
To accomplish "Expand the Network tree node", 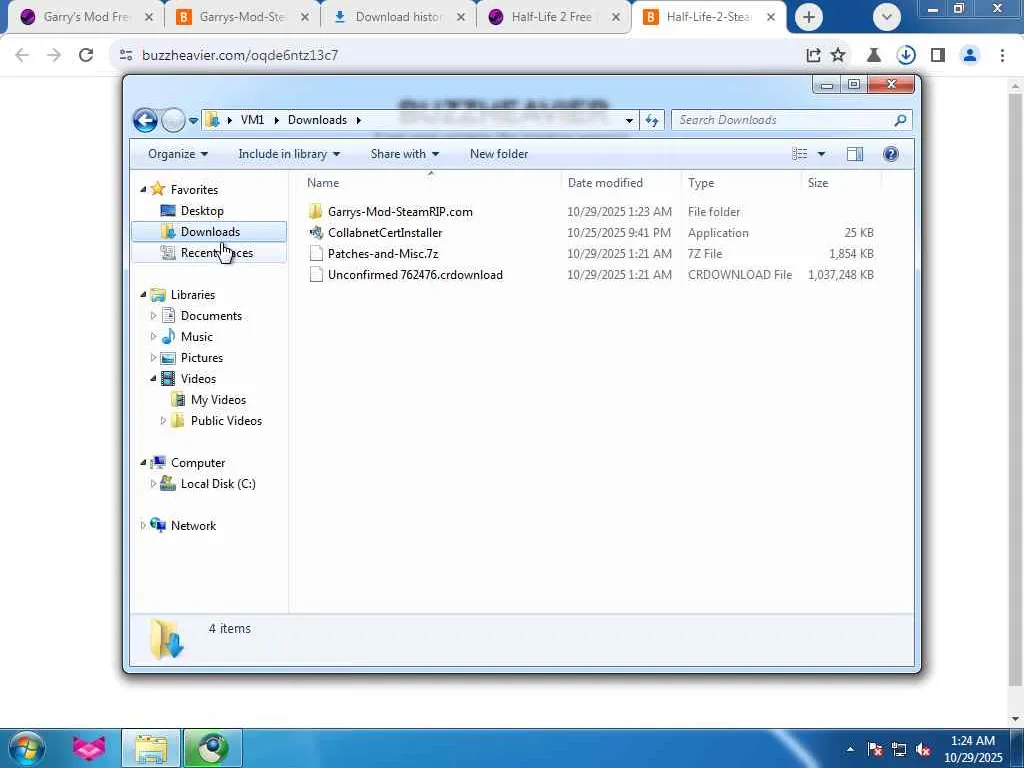I will [144, 526].
